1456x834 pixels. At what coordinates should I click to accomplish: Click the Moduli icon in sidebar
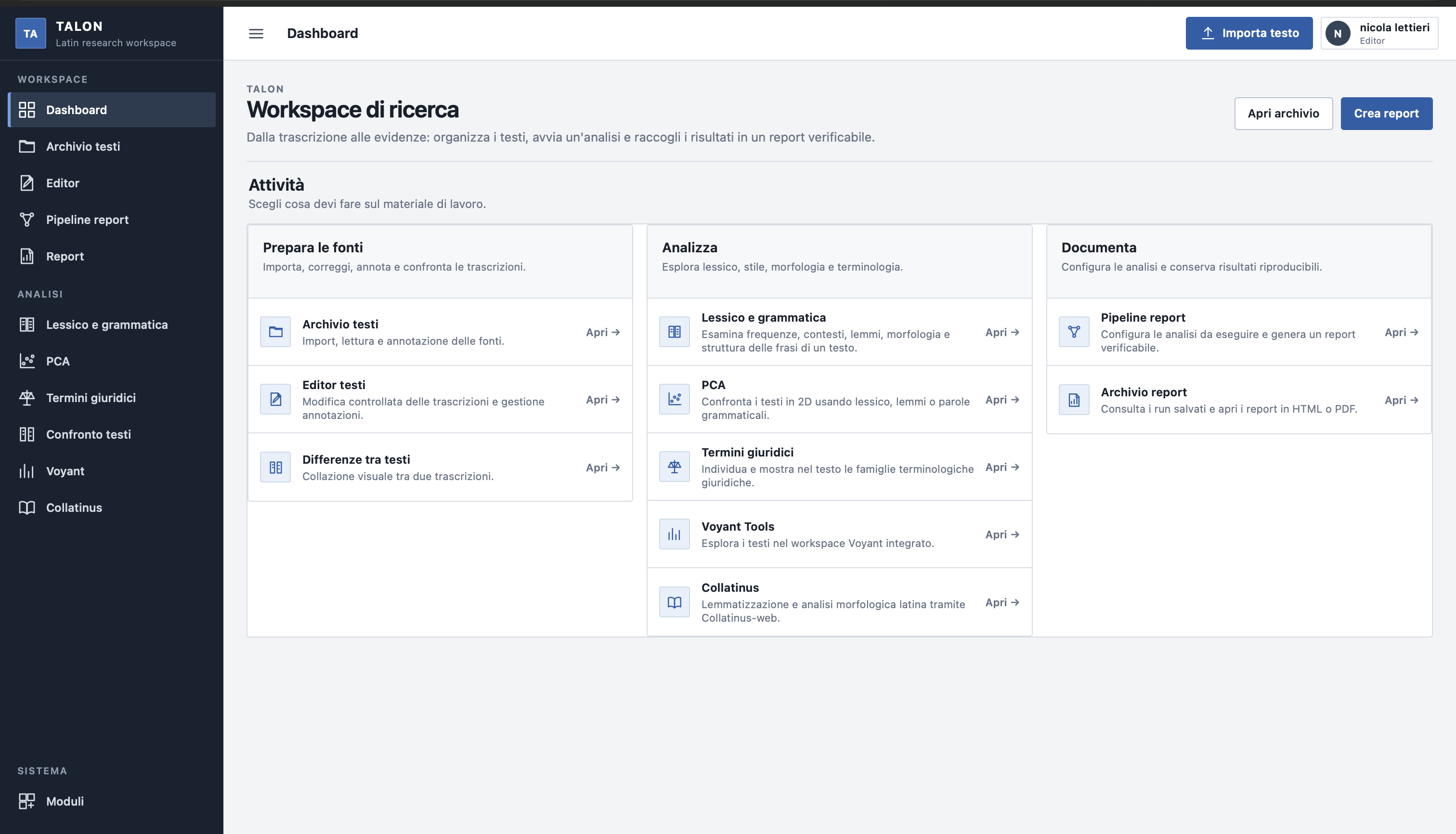click(x=27, y=801)
